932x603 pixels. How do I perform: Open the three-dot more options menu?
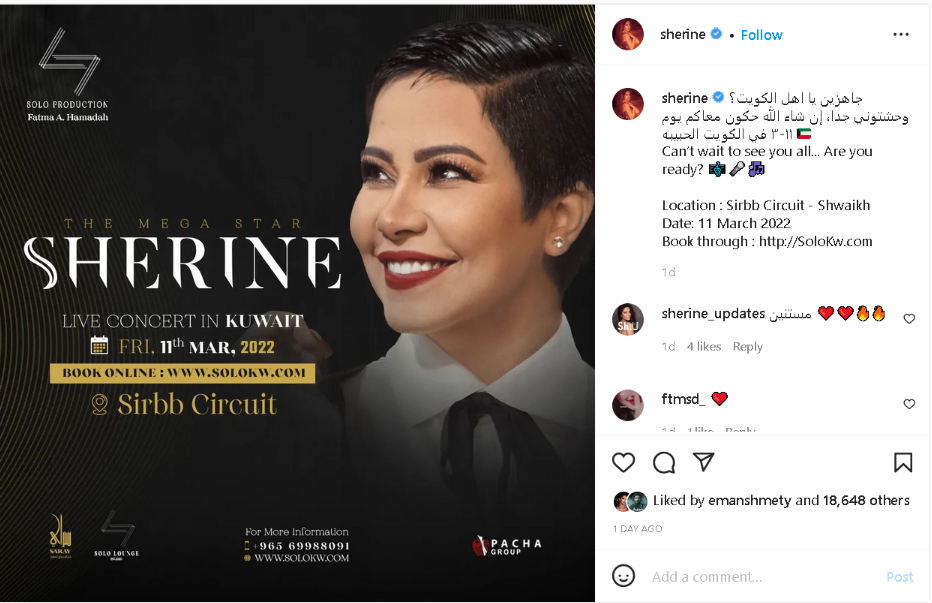[900, 34]
